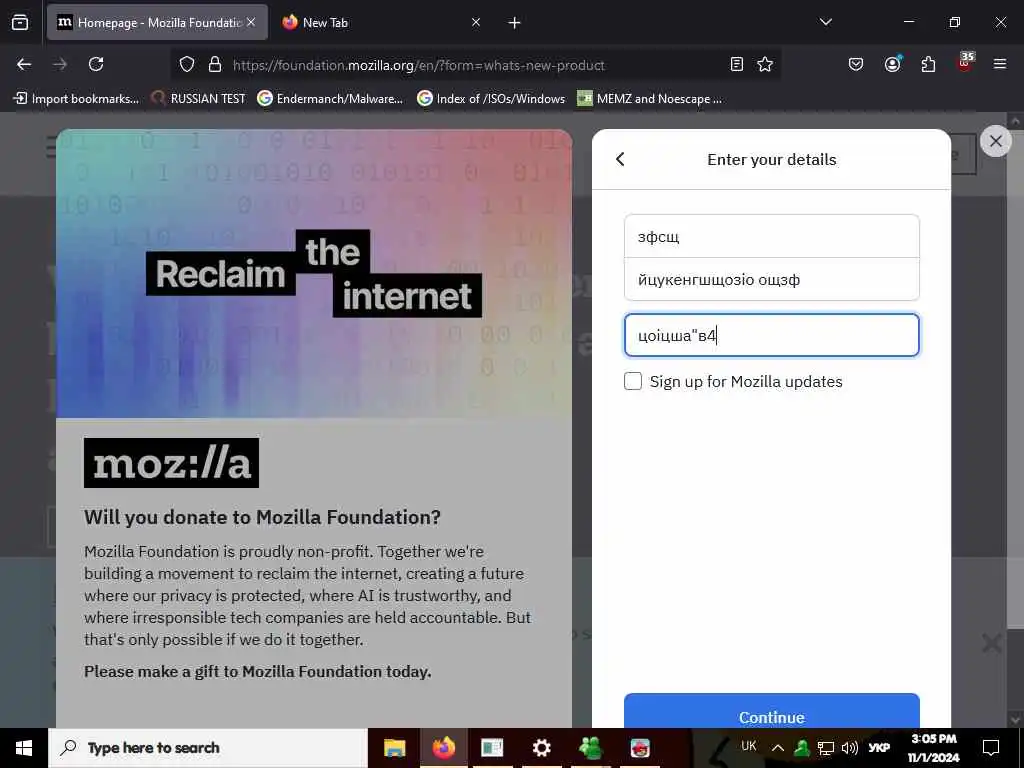The image size is (1024, 768).
Task: Switch to Homepage - Mozilla Foundation tab
Action: 157,22
